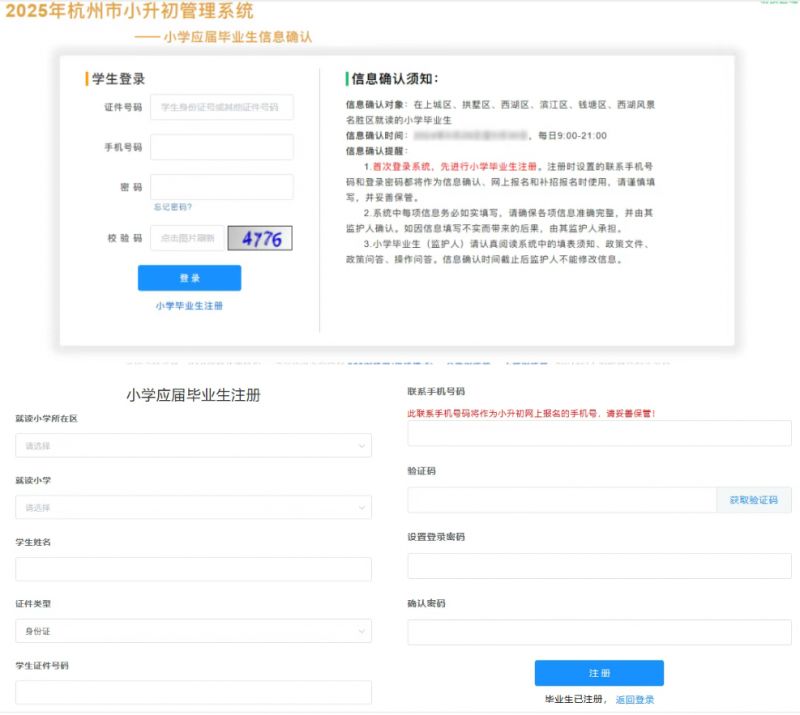The image size is (800, 715).
Task: Focus the 学生证件号码 input field
Action: coord(193,692)
